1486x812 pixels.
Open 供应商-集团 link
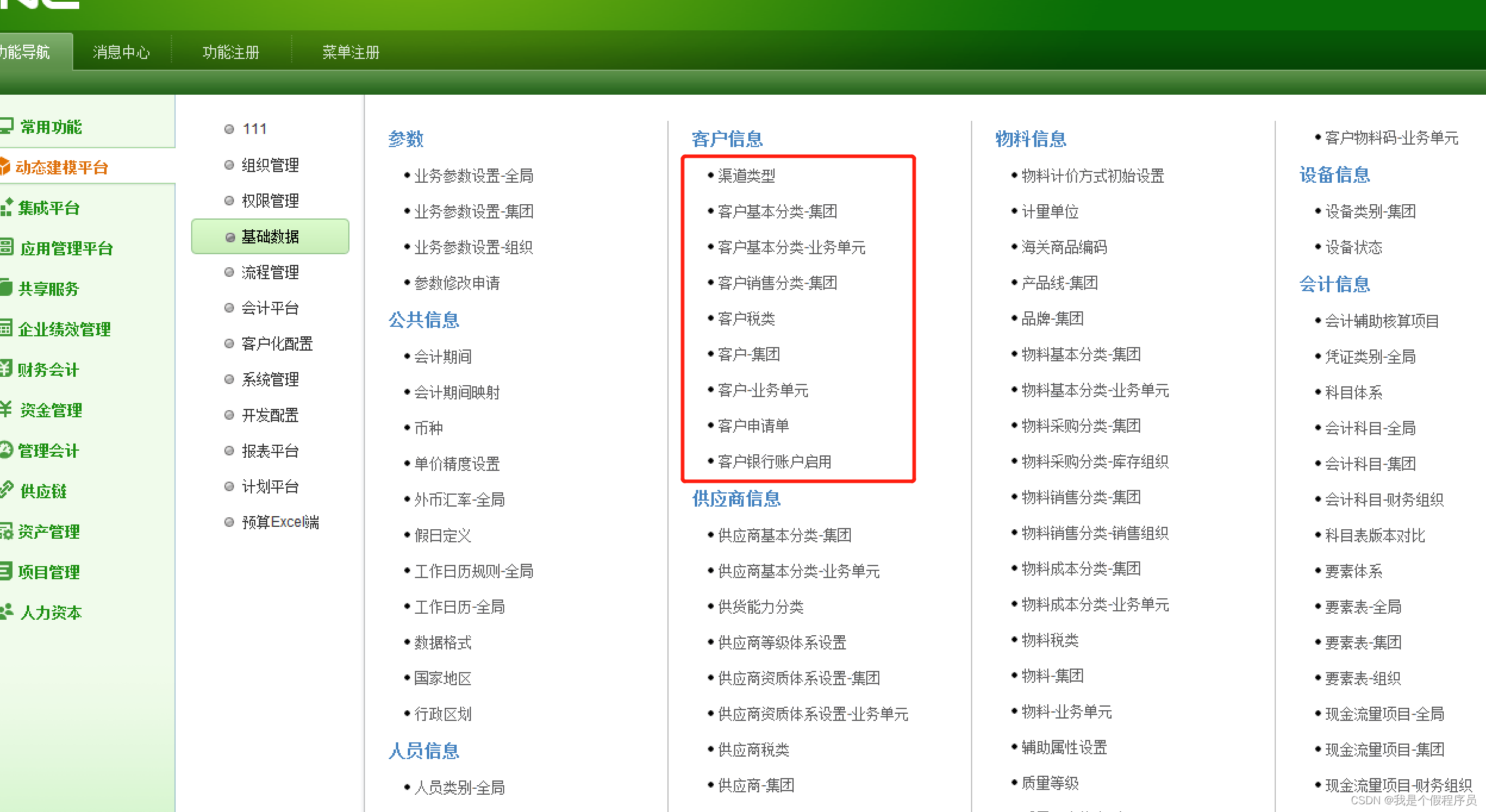coord(756,785)
